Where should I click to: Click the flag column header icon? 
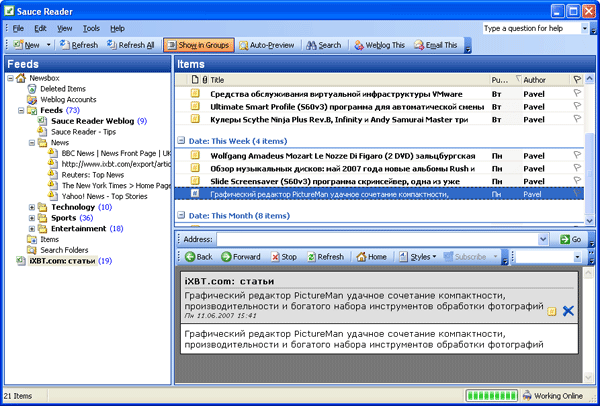click(x=577, y=80)
